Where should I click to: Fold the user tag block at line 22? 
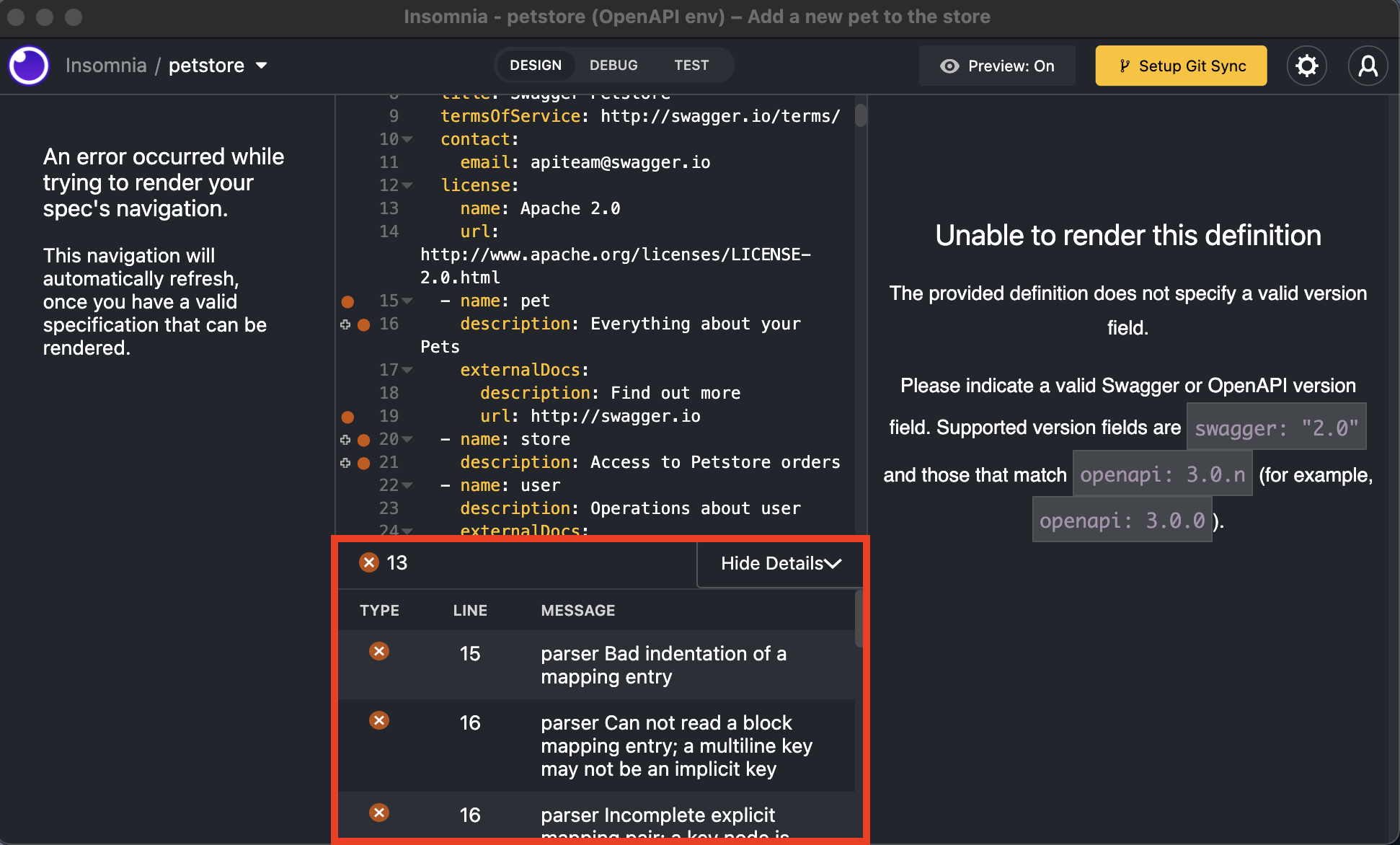[407, 485]
